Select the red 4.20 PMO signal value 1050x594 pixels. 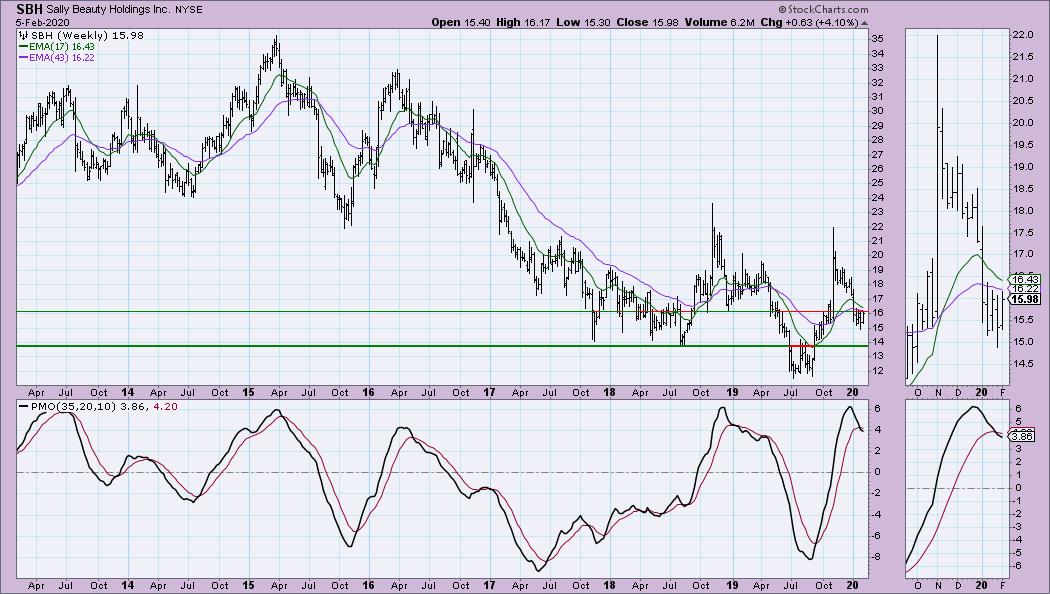[x=165, y=406]
